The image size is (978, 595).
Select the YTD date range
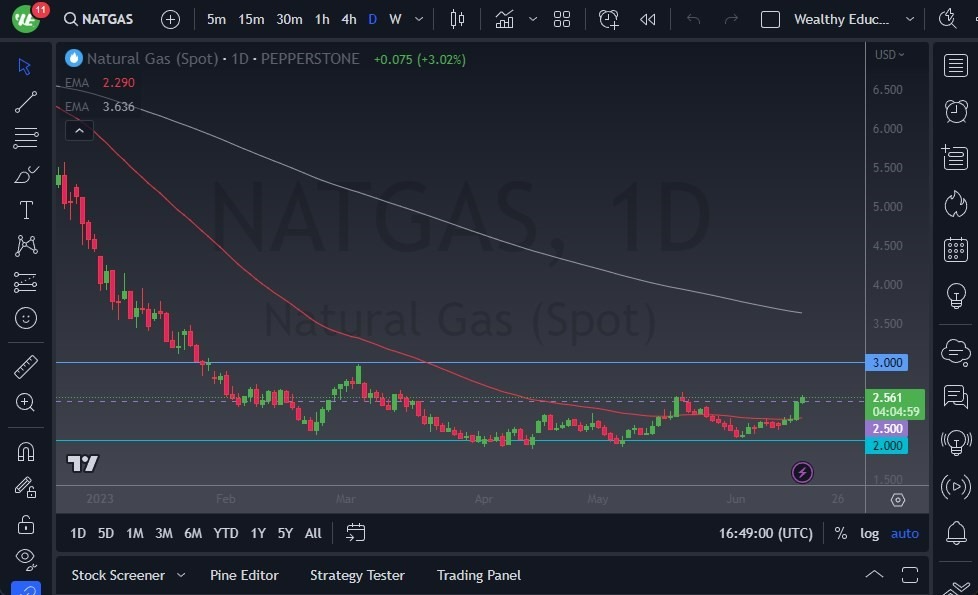226,533
